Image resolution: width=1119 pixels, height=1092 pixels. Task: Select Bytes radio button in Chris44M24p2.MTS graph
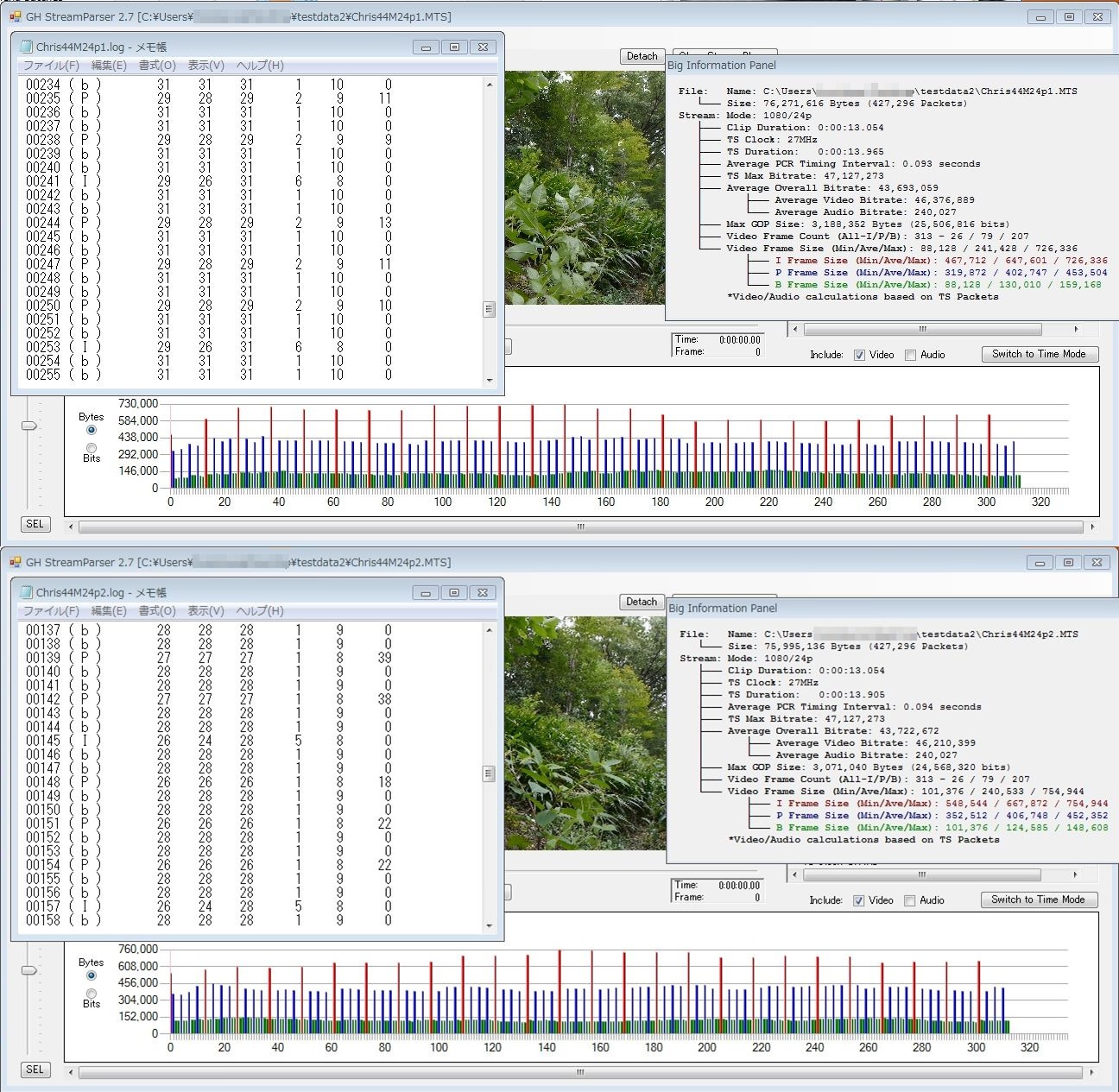pos(92,975)
